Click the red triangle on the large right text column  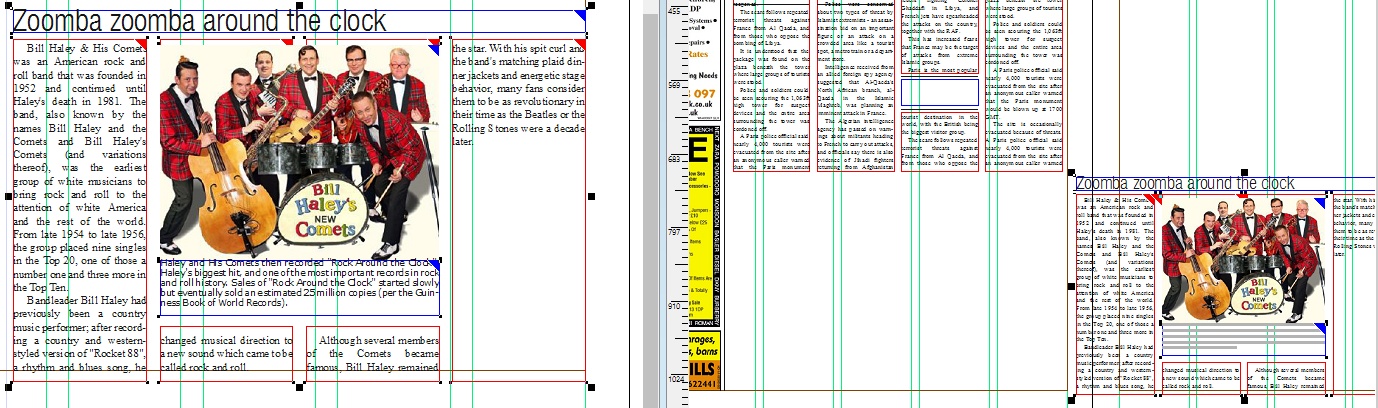coord(581,45)
